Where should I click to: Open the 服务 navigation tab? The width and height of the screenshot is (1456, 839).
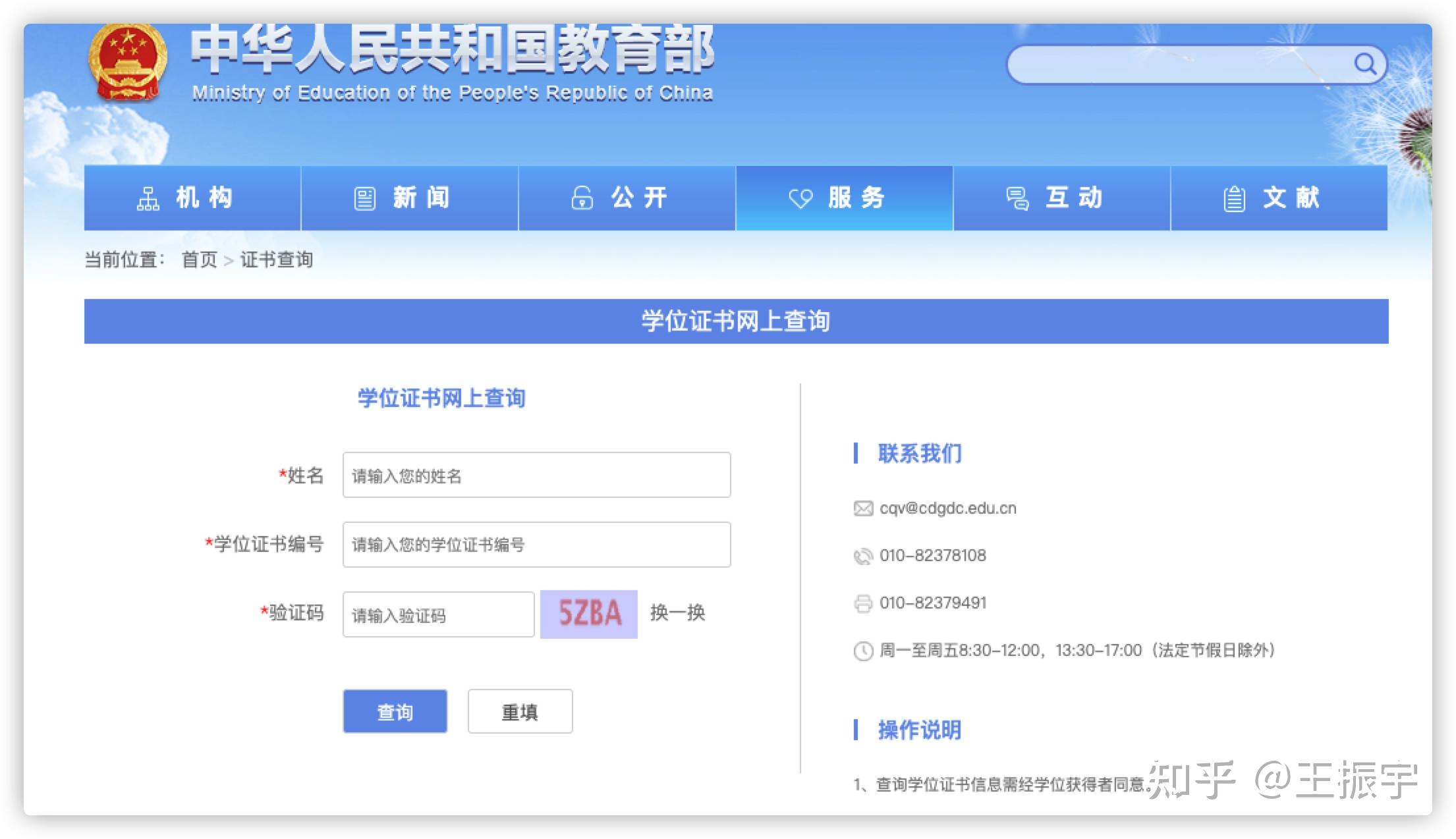[x=845, y=198]
